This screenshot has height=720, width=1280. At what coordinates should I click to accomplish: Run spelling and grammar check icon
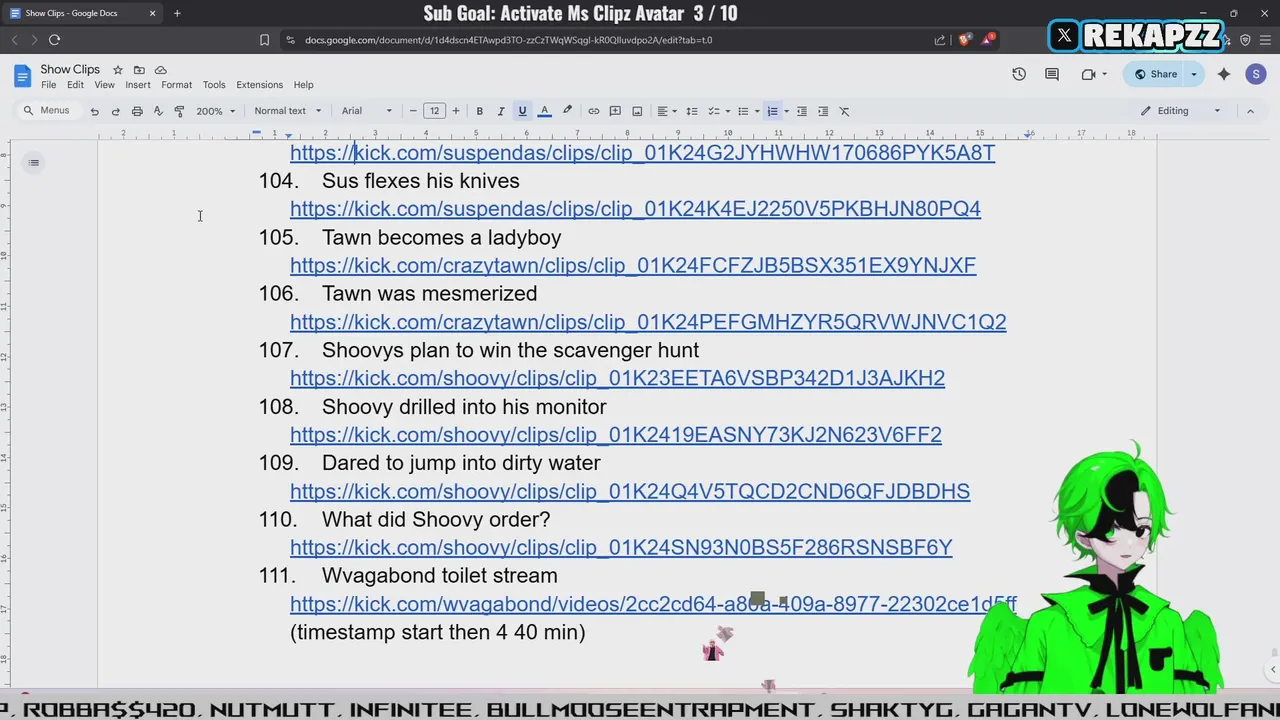click(158, 111)
